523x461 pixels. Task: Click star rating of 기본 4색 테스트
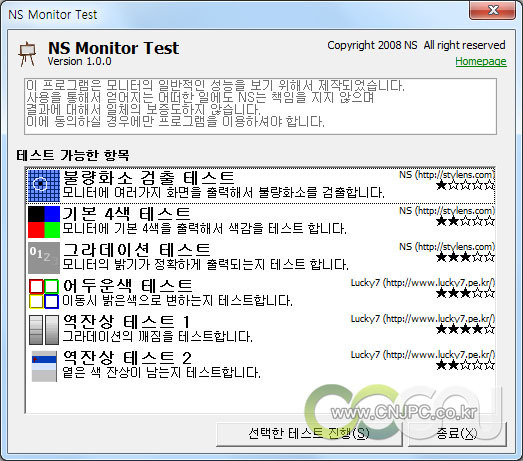coord(465,221)
